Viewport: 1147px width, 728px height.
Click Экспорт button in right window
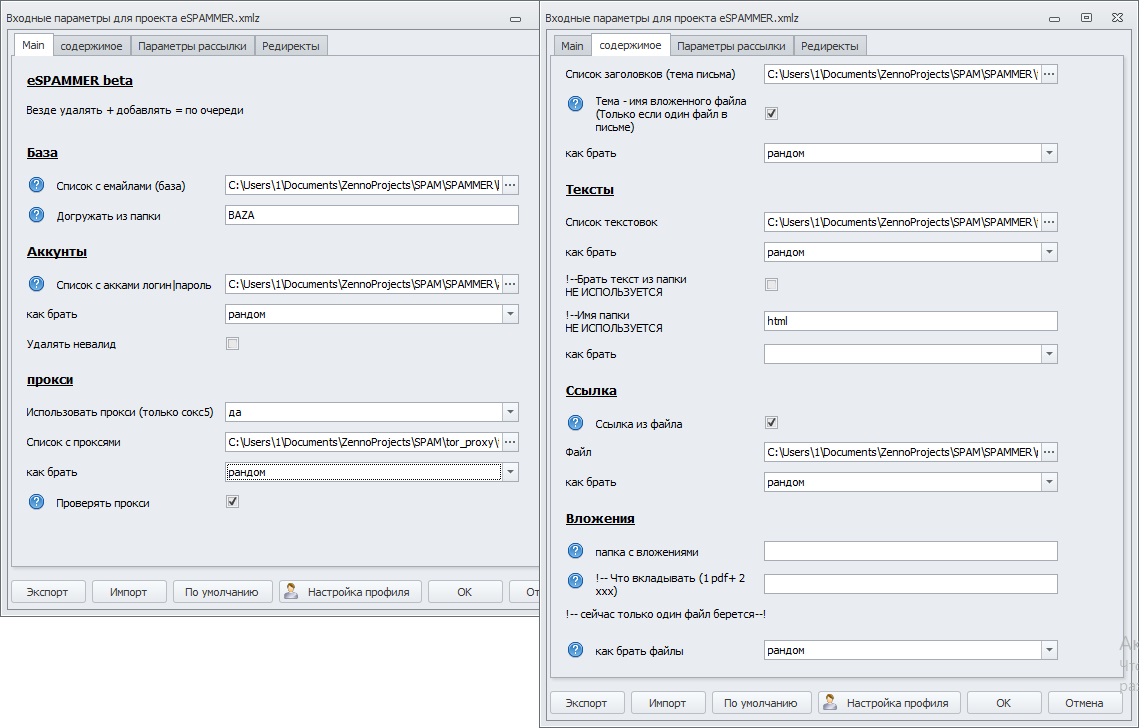click(587, 703)
